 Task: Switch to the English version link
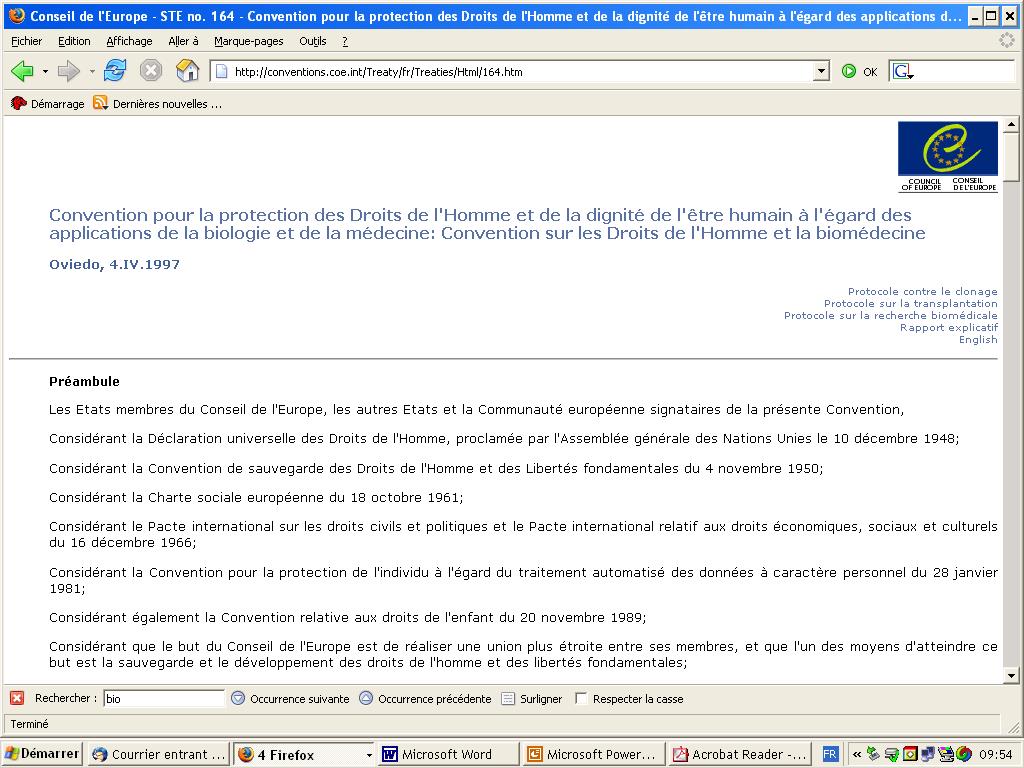(978, 340)
